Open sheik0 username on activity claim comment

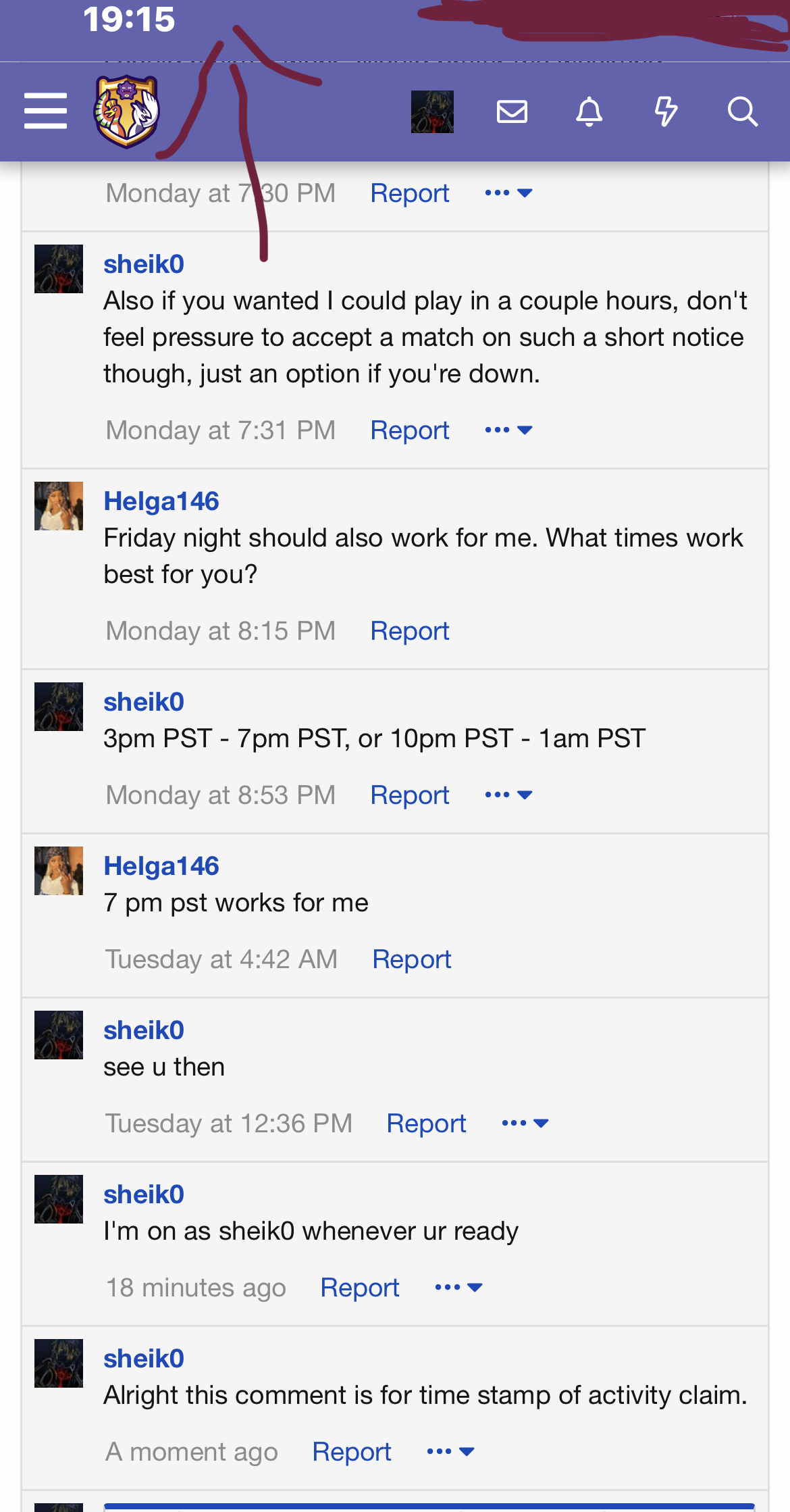click(x=144, y=1359)
